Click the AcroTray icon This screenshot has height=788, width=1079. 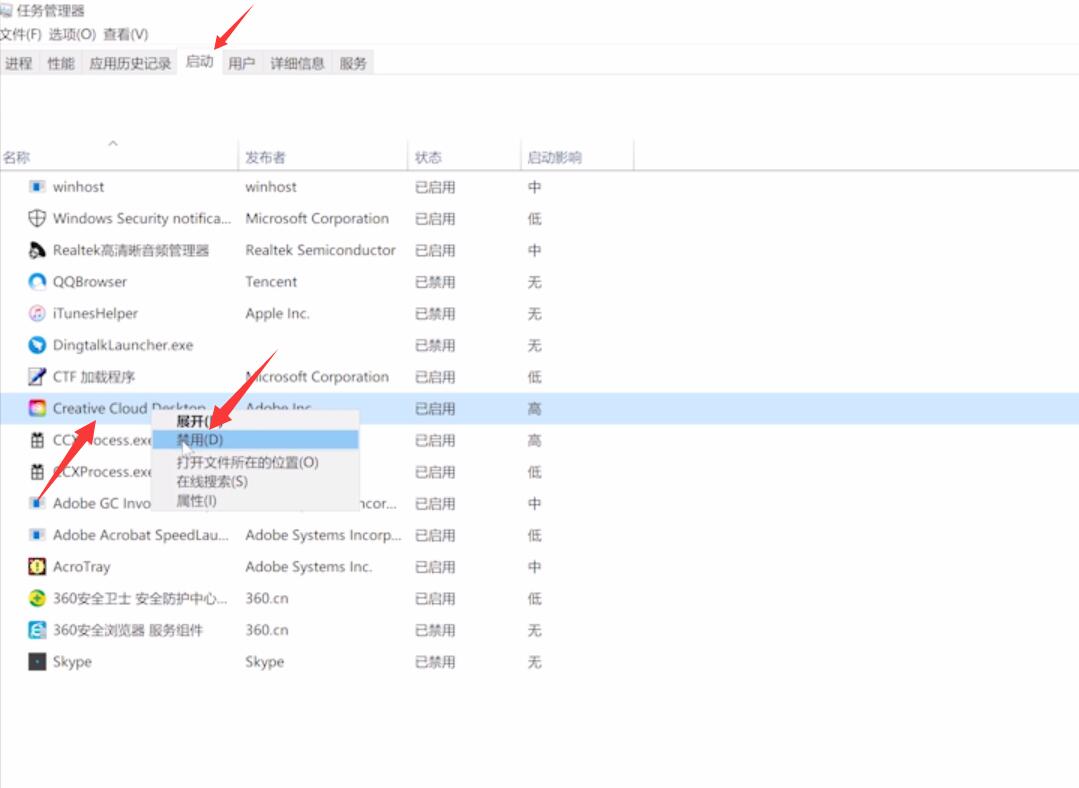[37, 566]
